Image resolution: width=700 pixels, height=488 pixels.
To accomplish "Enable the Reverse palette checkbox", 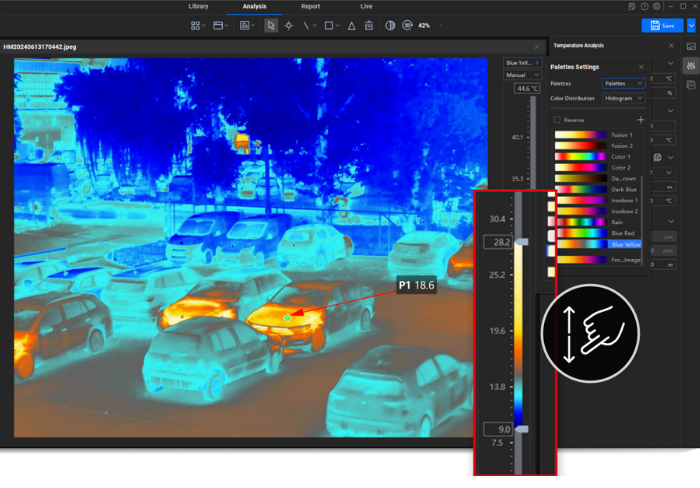I will pos(557,119).
